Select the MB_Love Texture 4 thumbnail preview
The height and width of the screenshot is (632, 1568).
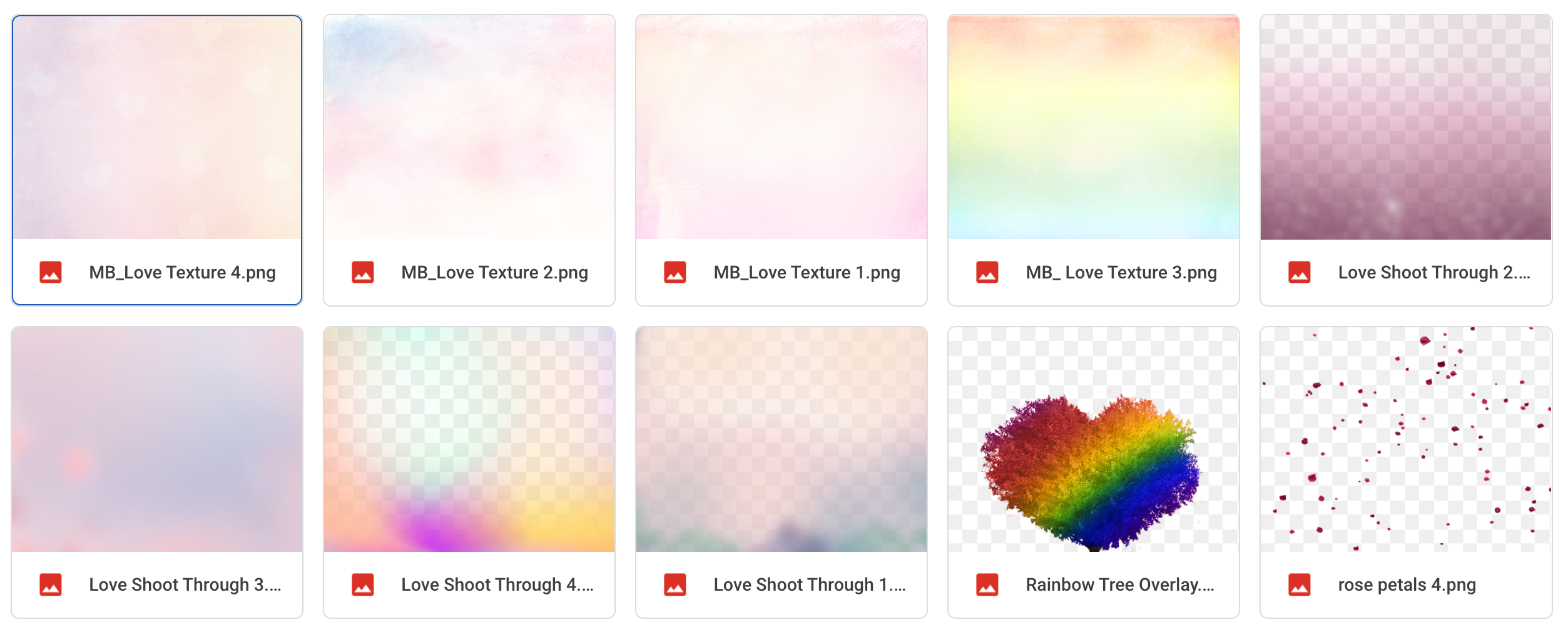157,128
